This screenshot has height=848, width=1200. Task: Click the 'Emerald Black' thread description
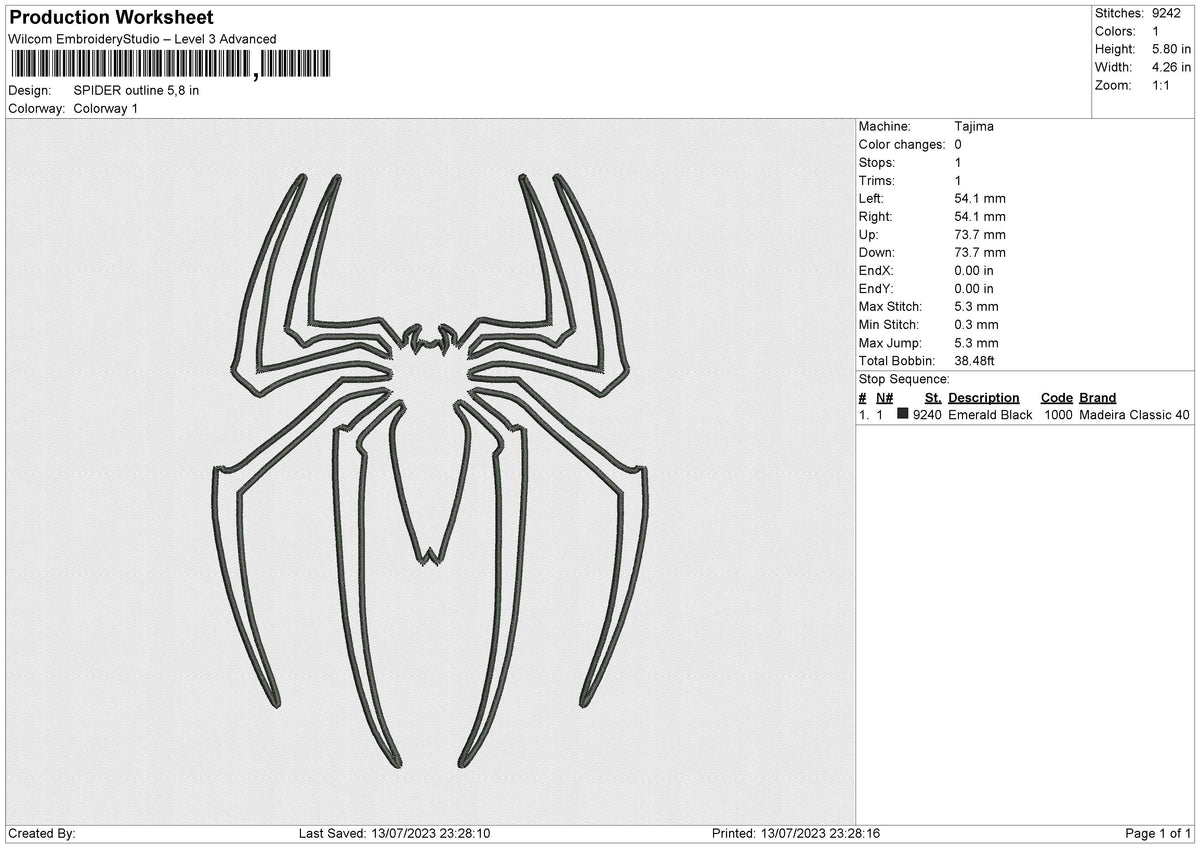coord(990,415)
